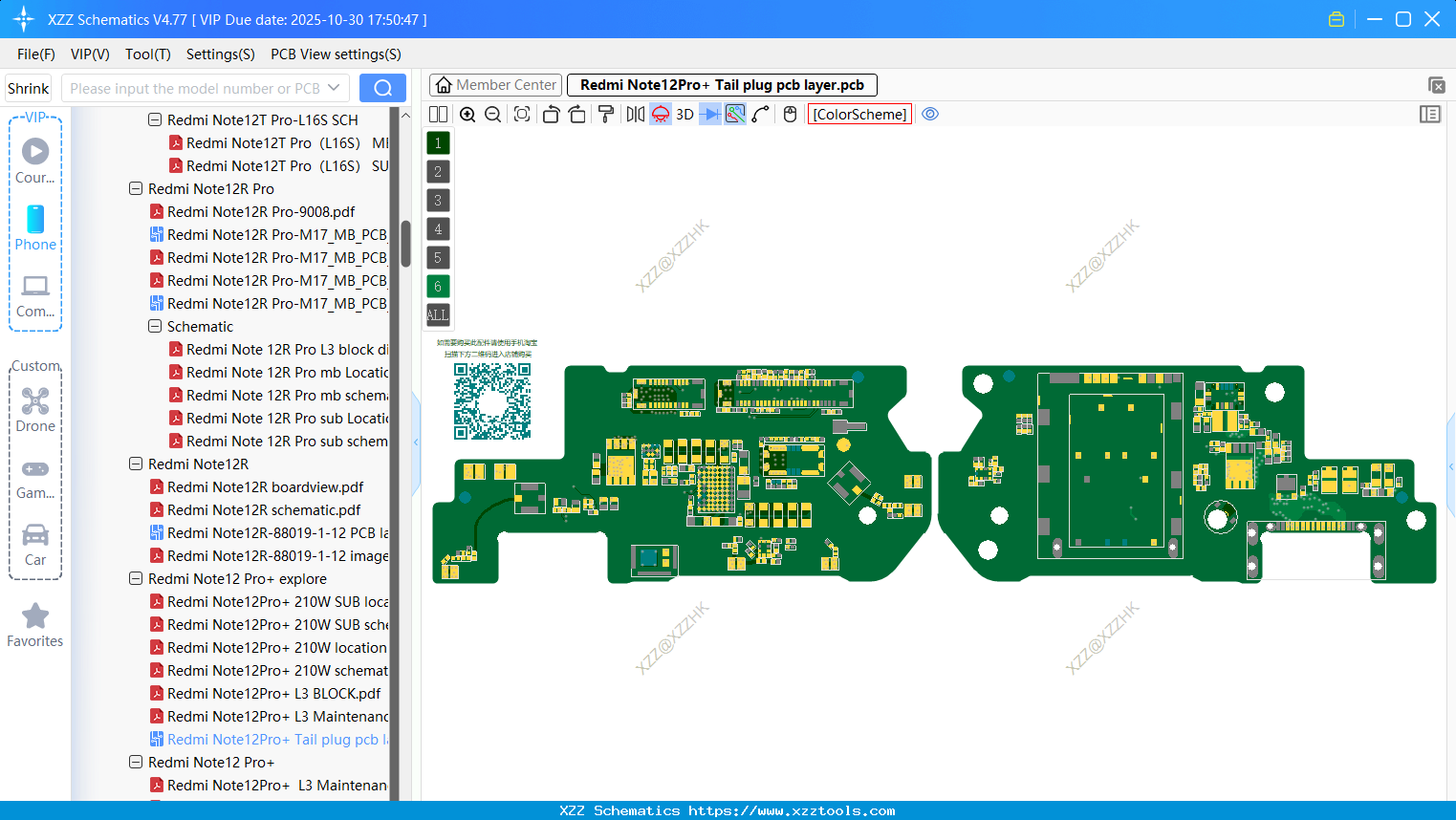
Task: Toggle visibility with the eye icon
Action: point(930,114)
